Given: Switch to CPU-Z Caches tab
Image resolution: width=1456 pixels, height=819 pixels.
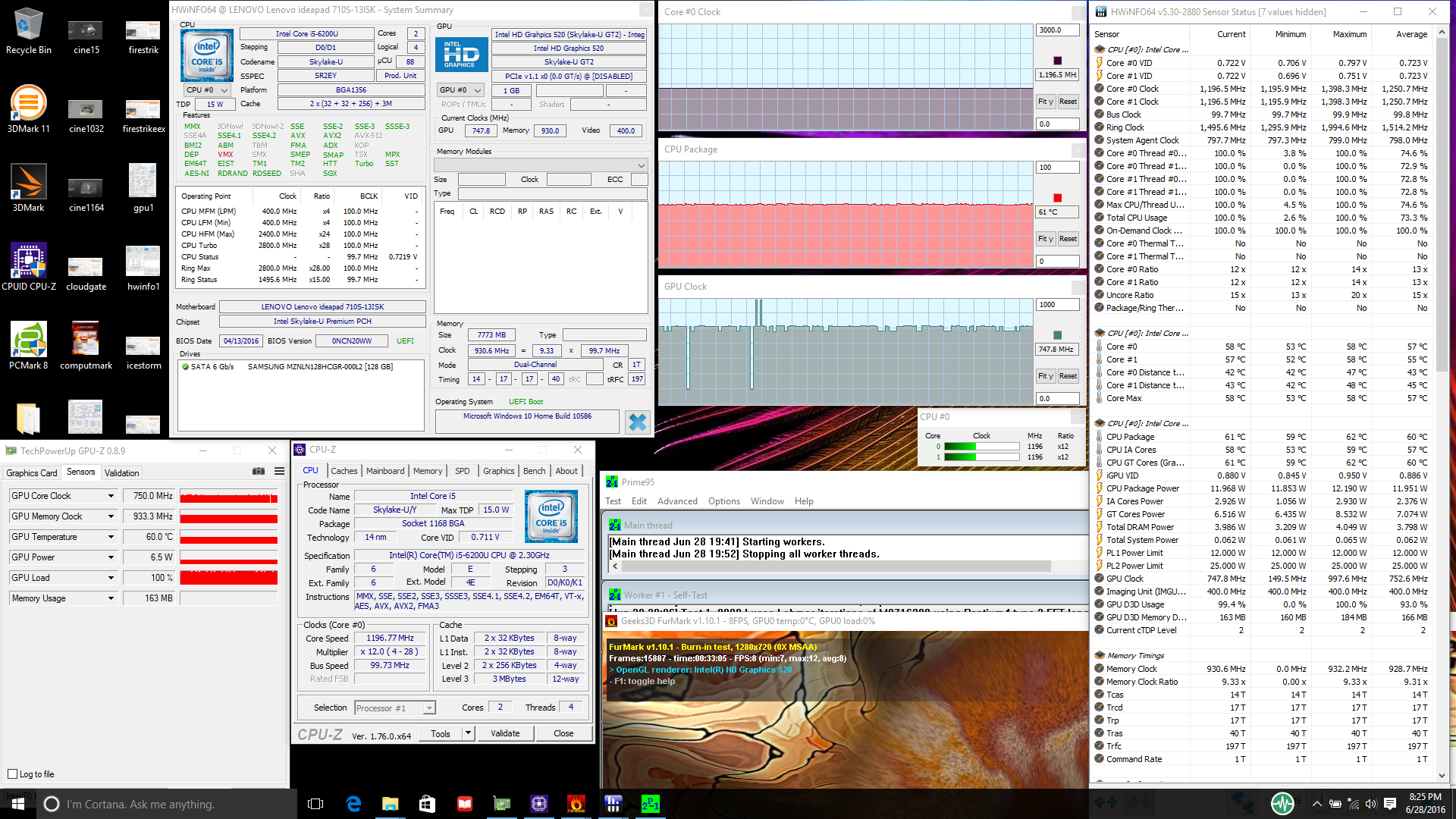Looking at the screenshot, I should coord(344,471).
